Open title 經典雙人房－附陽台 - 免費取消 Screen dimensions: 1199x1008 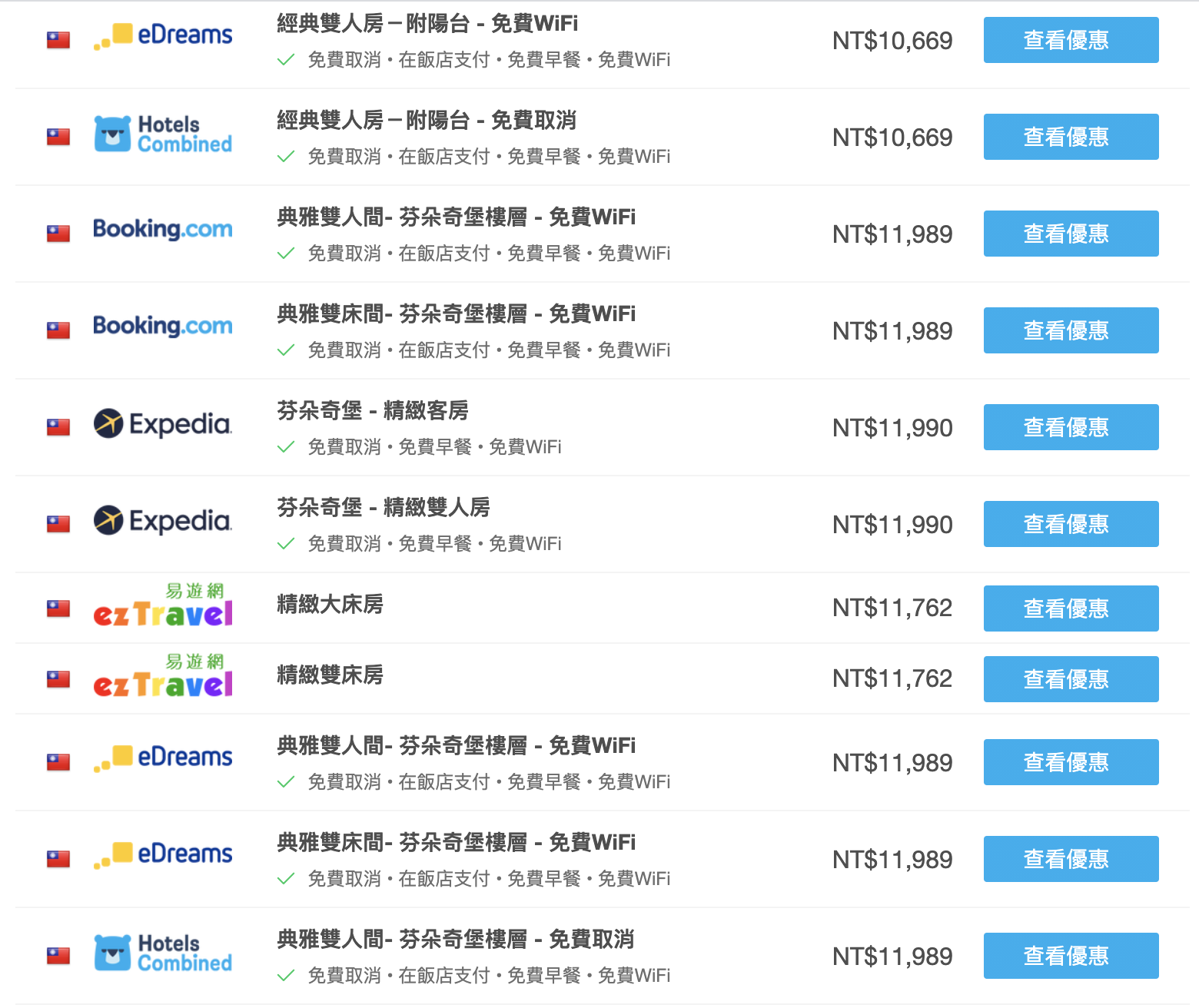click(427, 121)
